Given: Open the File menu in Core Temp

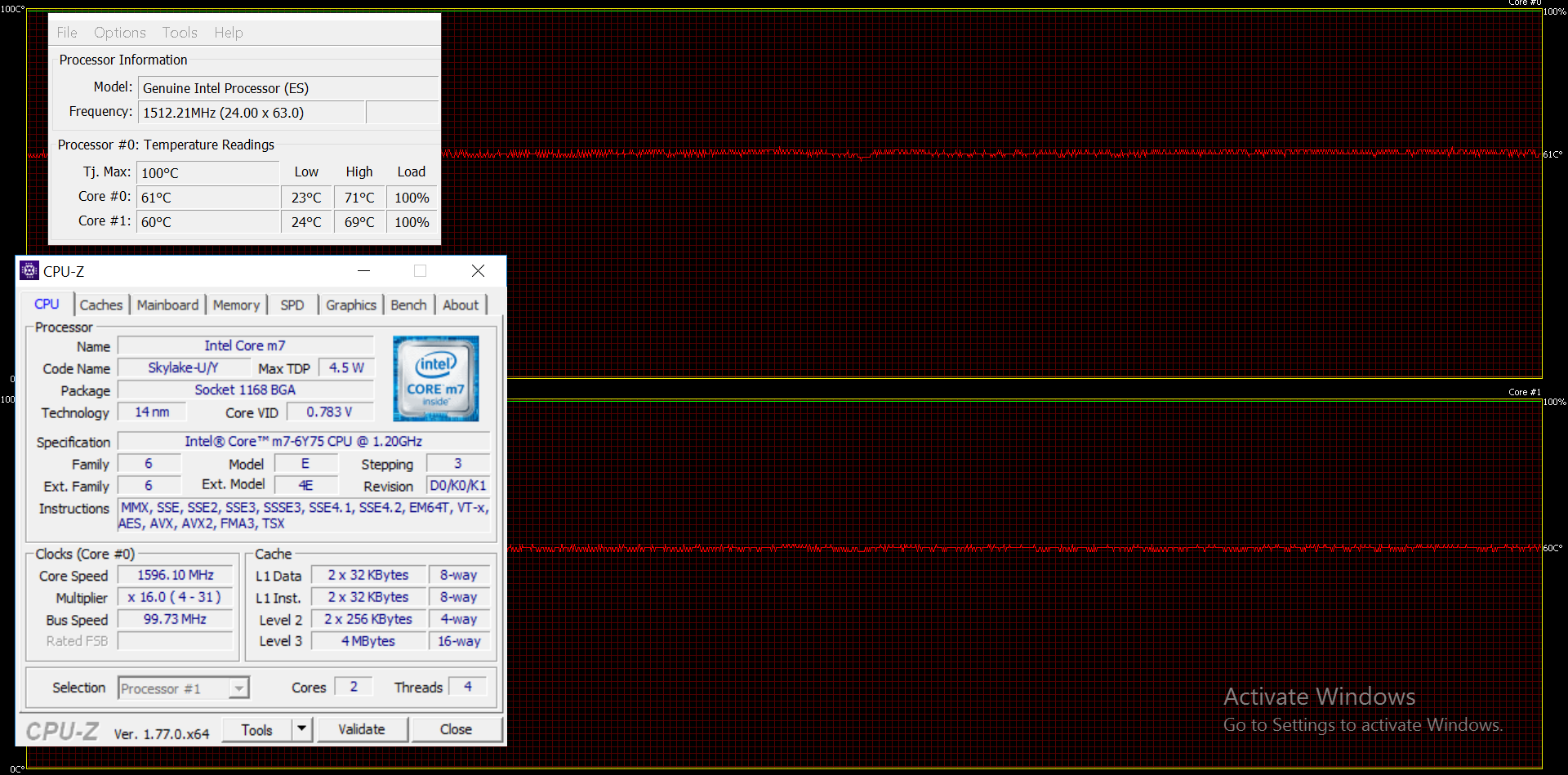Looking at the screenshot, I should pyautogui.click(x=67, y=33).
